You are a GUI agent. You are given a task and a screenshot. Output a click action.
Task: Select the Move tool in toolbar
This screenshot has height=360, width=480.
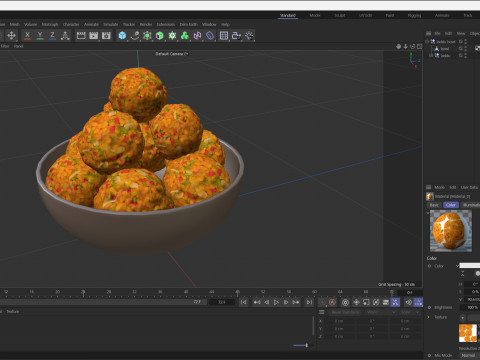[11, 35]
